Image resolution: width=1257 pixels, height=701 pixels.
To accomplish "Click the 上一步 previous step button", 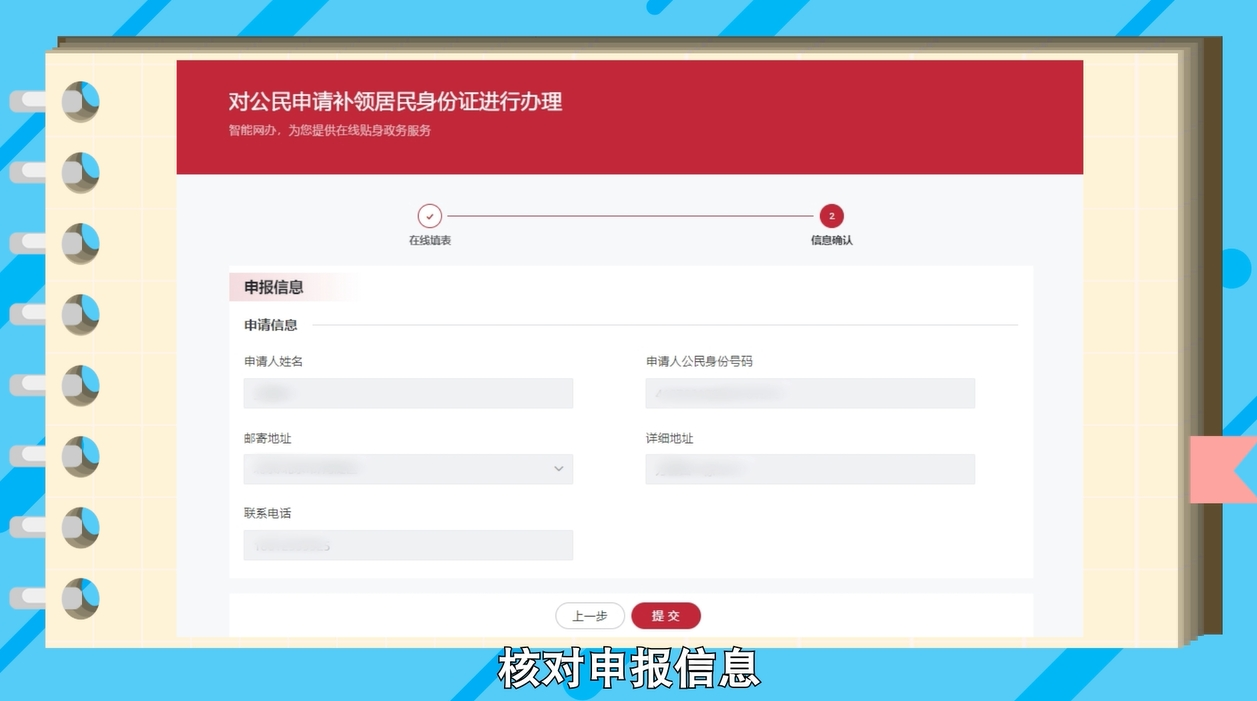I will click(x=590, y=615).
